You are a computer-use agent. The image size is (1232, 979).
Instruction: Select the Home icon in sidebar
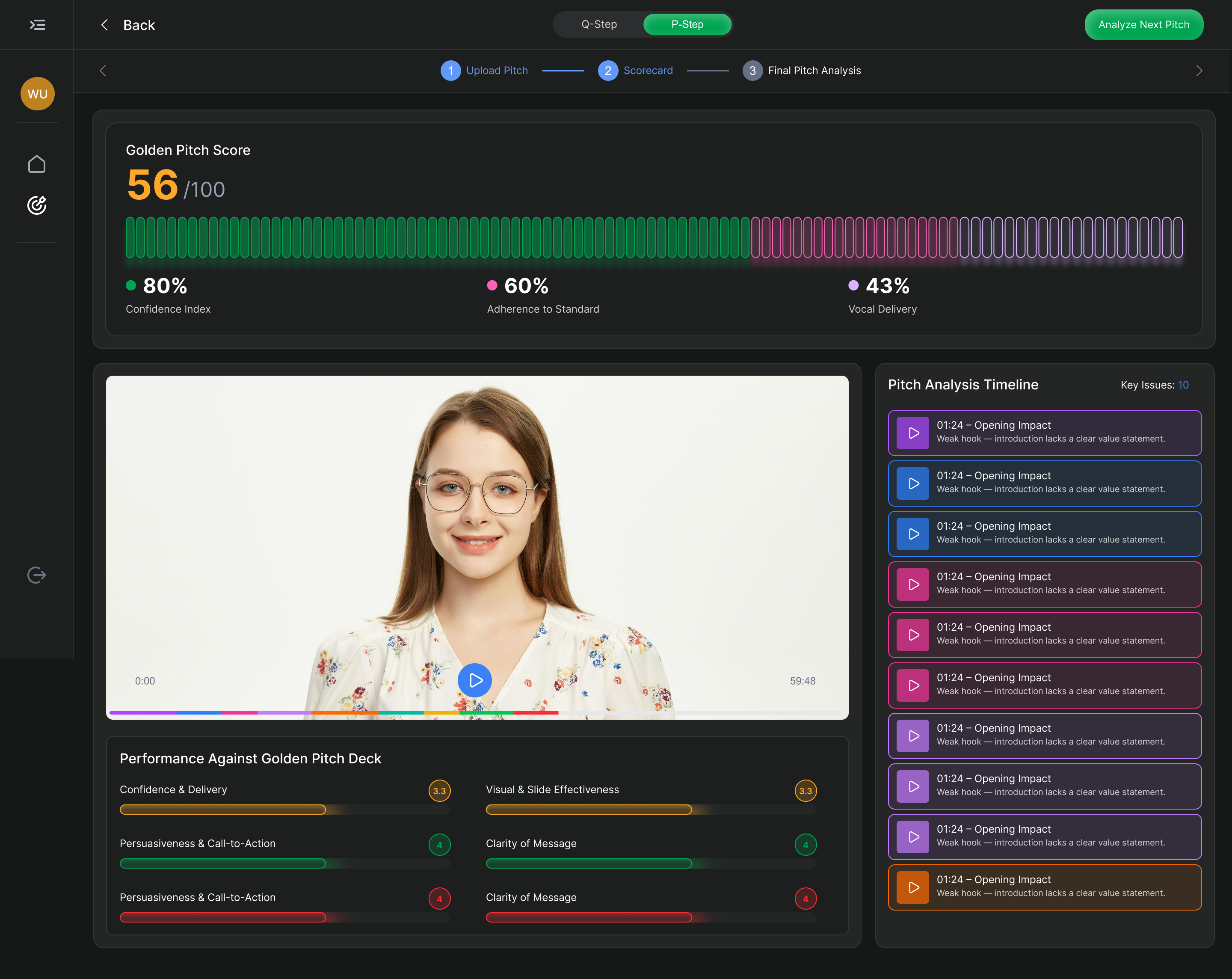36,164
